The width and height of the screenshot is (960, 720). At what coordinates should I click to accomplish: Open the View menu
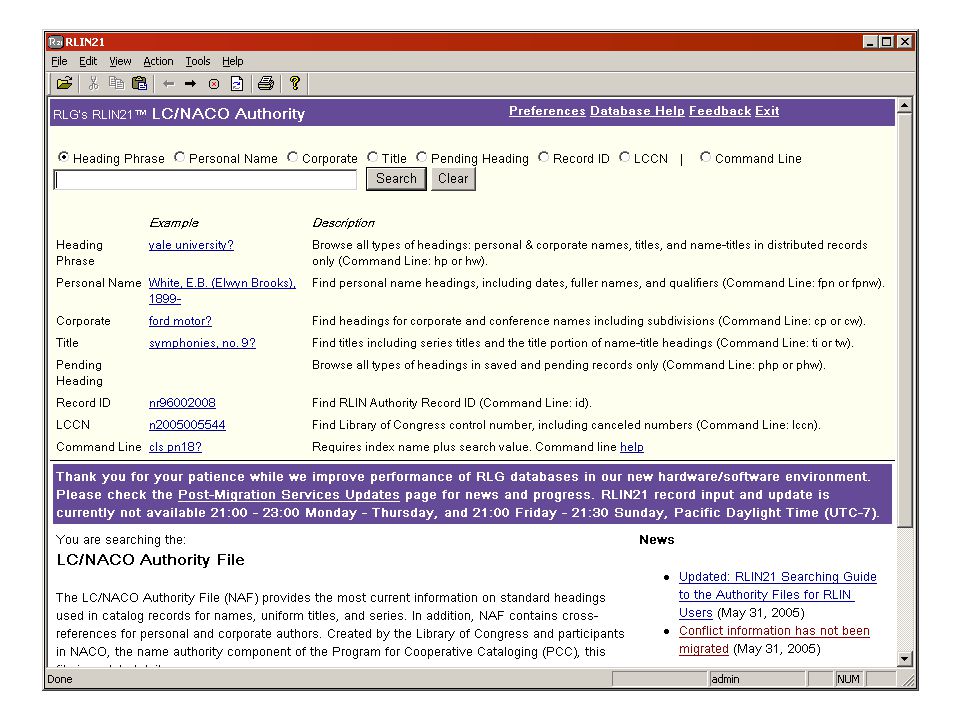(120, 61)
